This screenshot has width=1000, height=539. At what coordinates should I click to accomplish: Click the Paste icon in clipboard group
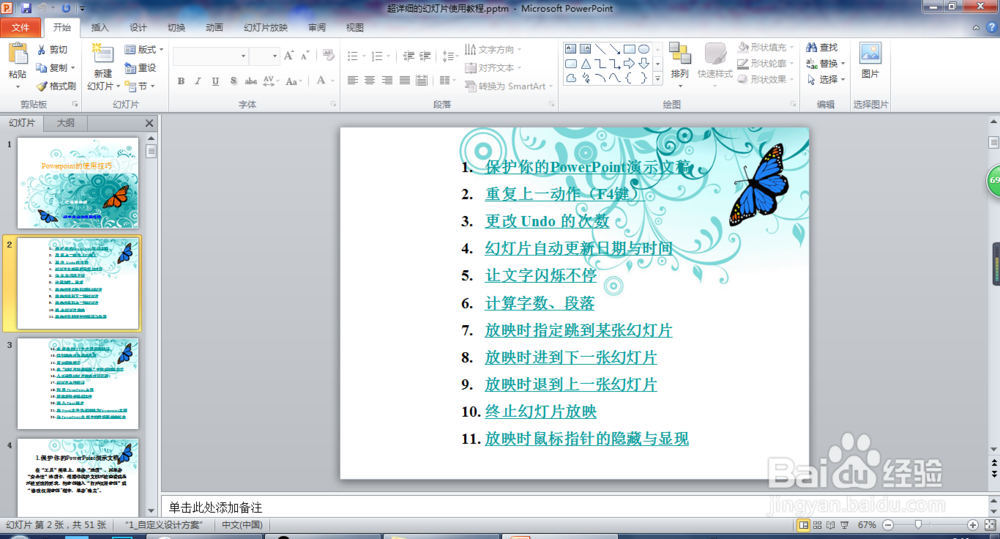18,55
